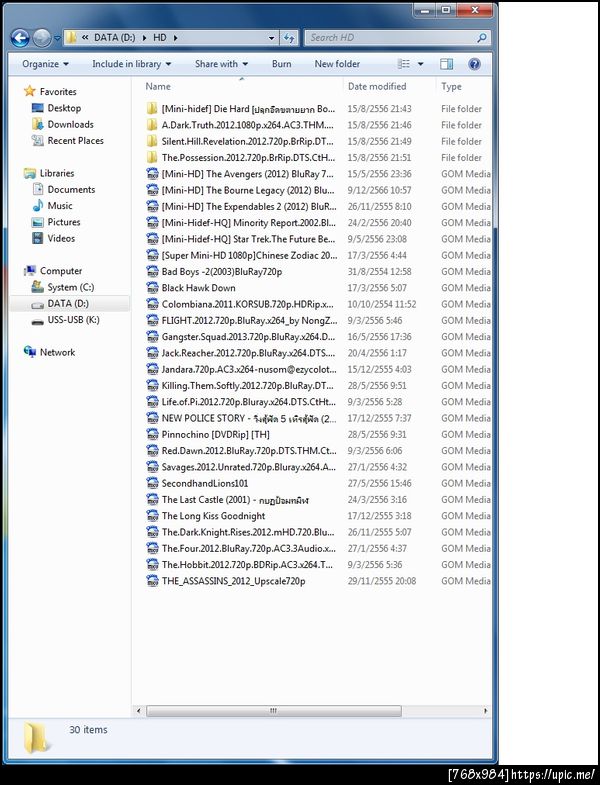Select A.Dark.Truth.2012 folder icon
Image resolution: width=600 pixels, height=785 pixels.
coord(152,125)
